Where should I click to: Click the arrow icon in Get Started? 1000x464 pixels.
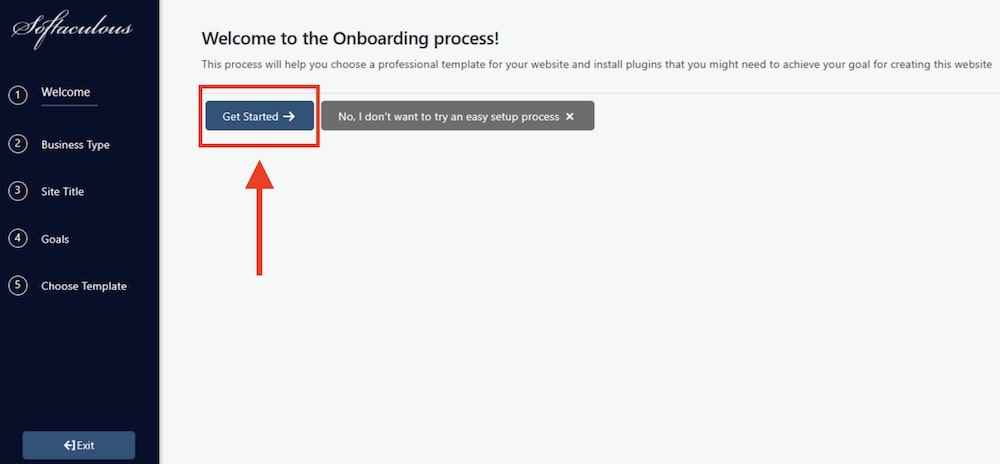(289, 117)
